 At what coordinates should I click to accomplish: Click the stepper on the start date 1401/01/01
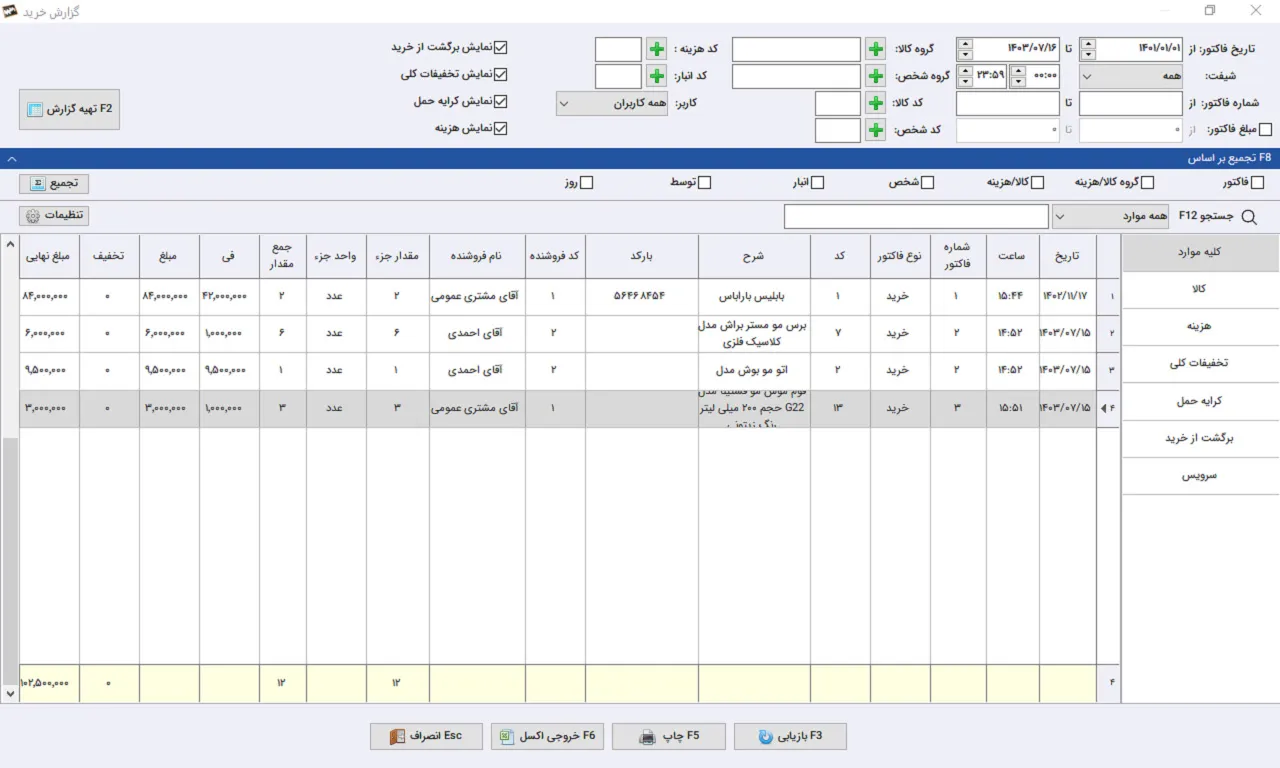(x=1089, y=49)
